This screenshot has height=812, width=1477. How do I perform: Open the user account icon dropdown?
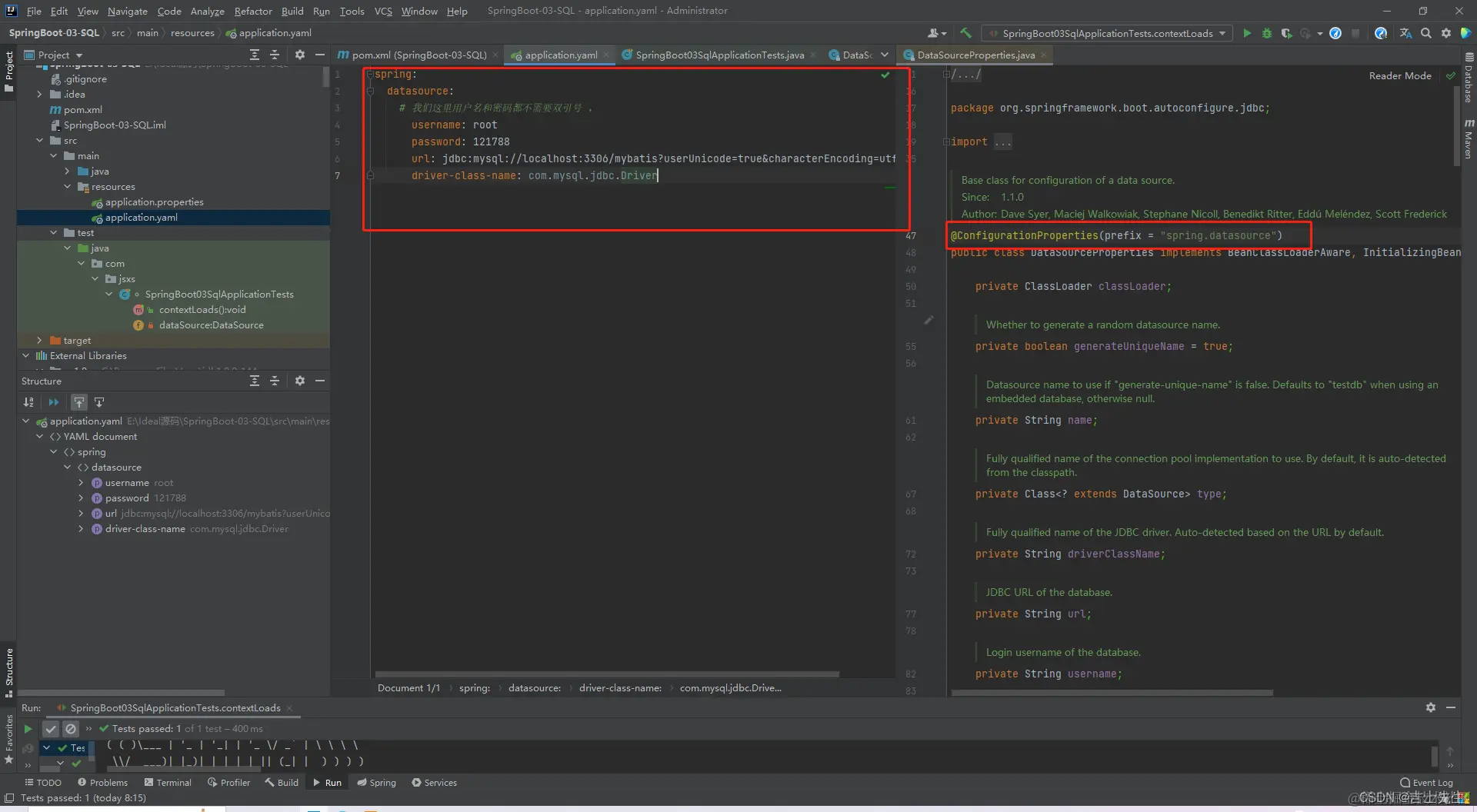click(937, 33)
